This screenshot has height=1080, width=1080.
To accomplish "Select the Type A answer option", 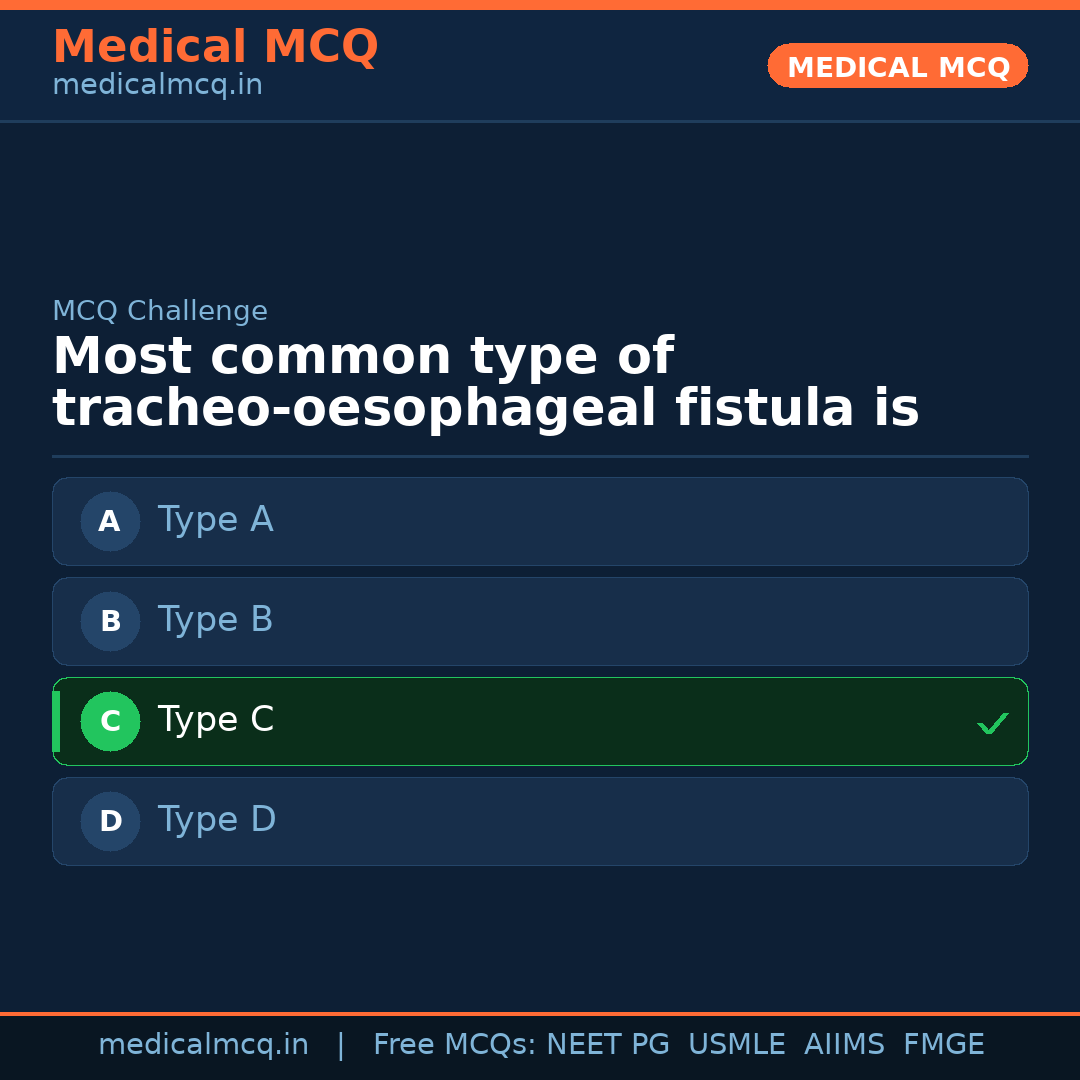I will coord(540,521).
